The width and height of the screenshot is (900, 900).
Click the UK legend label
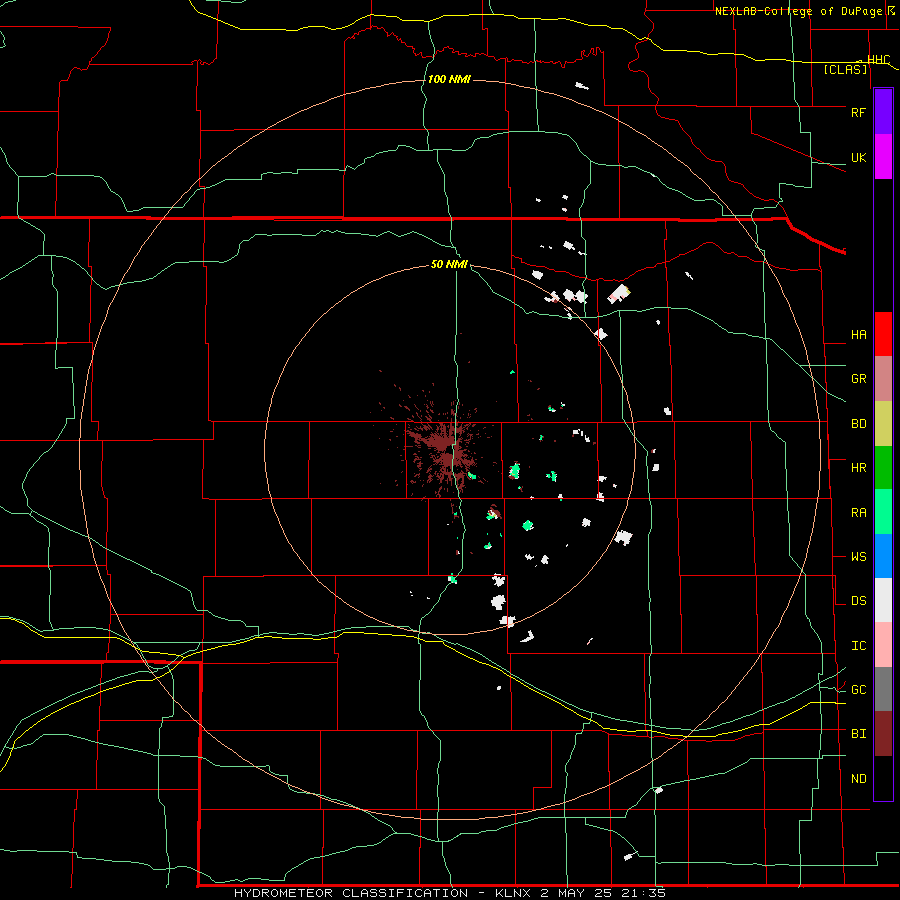[858, 157]
